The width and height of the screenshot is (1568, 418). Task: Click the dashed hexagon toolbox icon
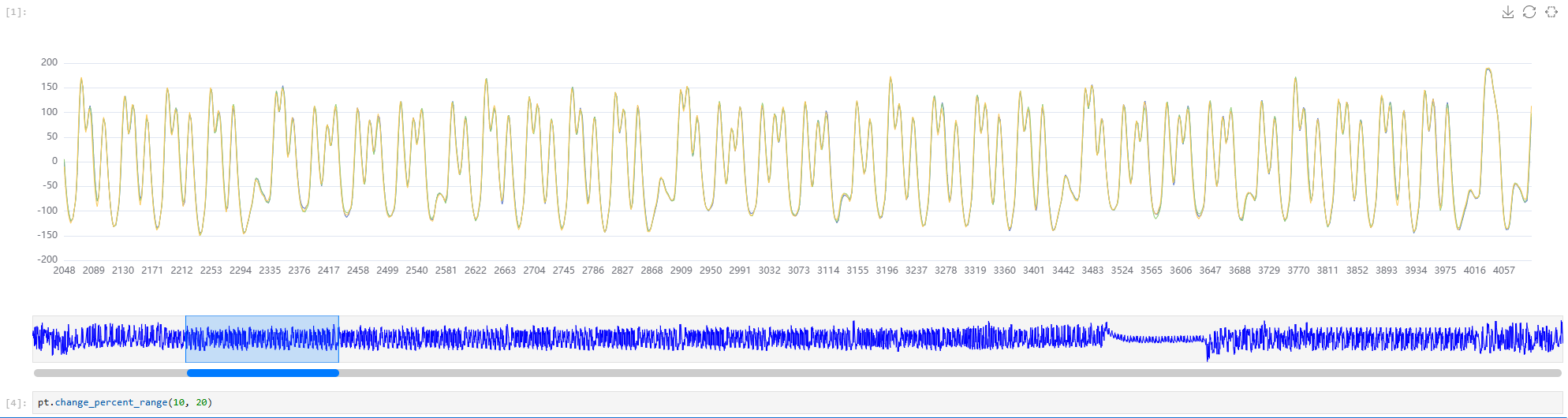tap(1551, 12)
